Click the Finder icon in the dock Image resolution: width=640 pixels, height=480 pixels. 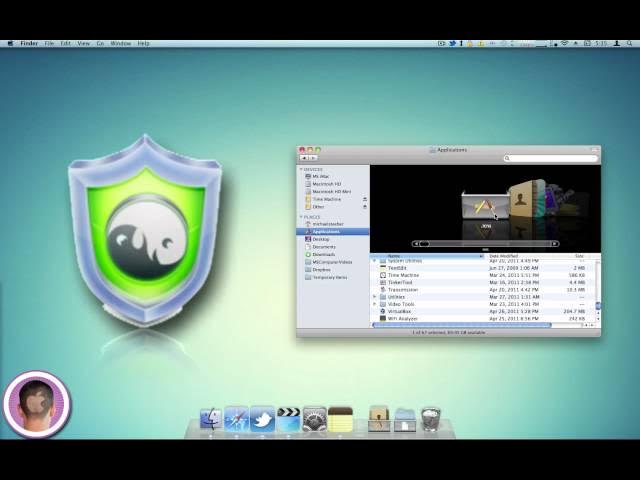click(211, 419)
